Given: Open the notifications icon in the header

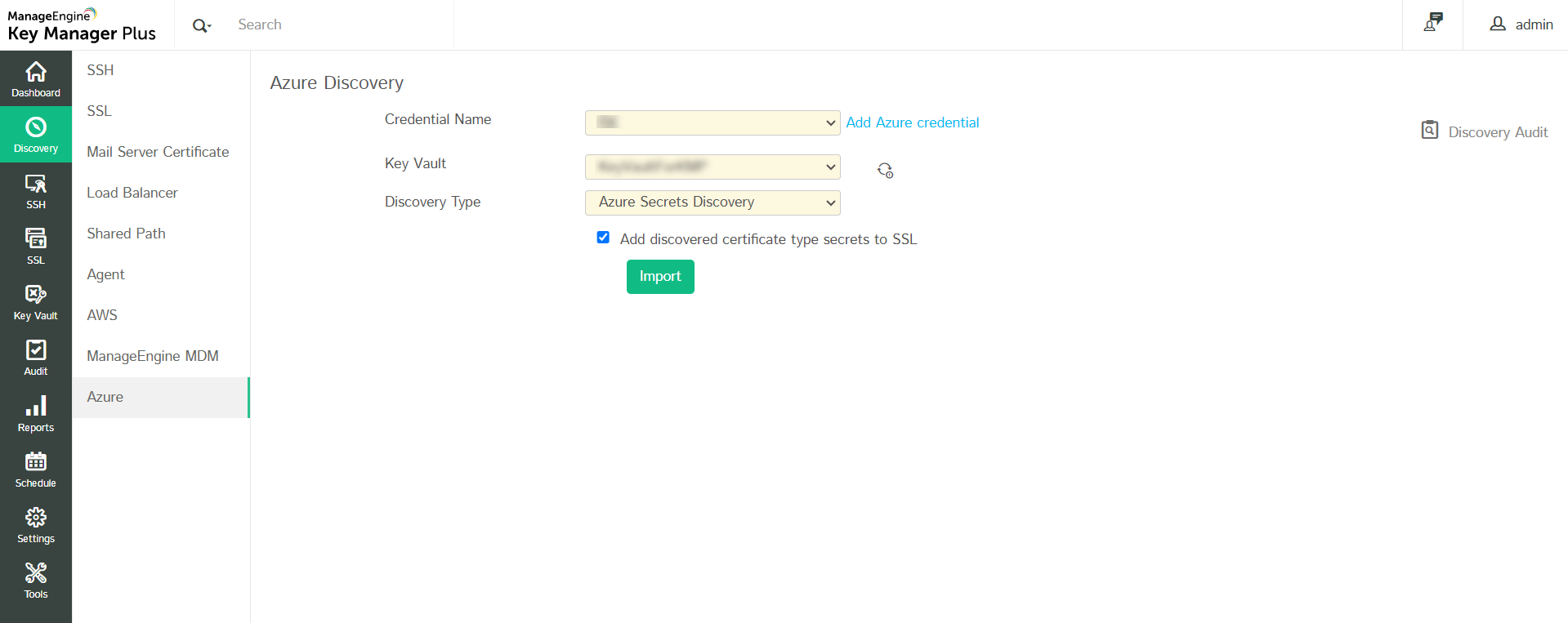Looking at the screenshot, I should [1433, 23].
